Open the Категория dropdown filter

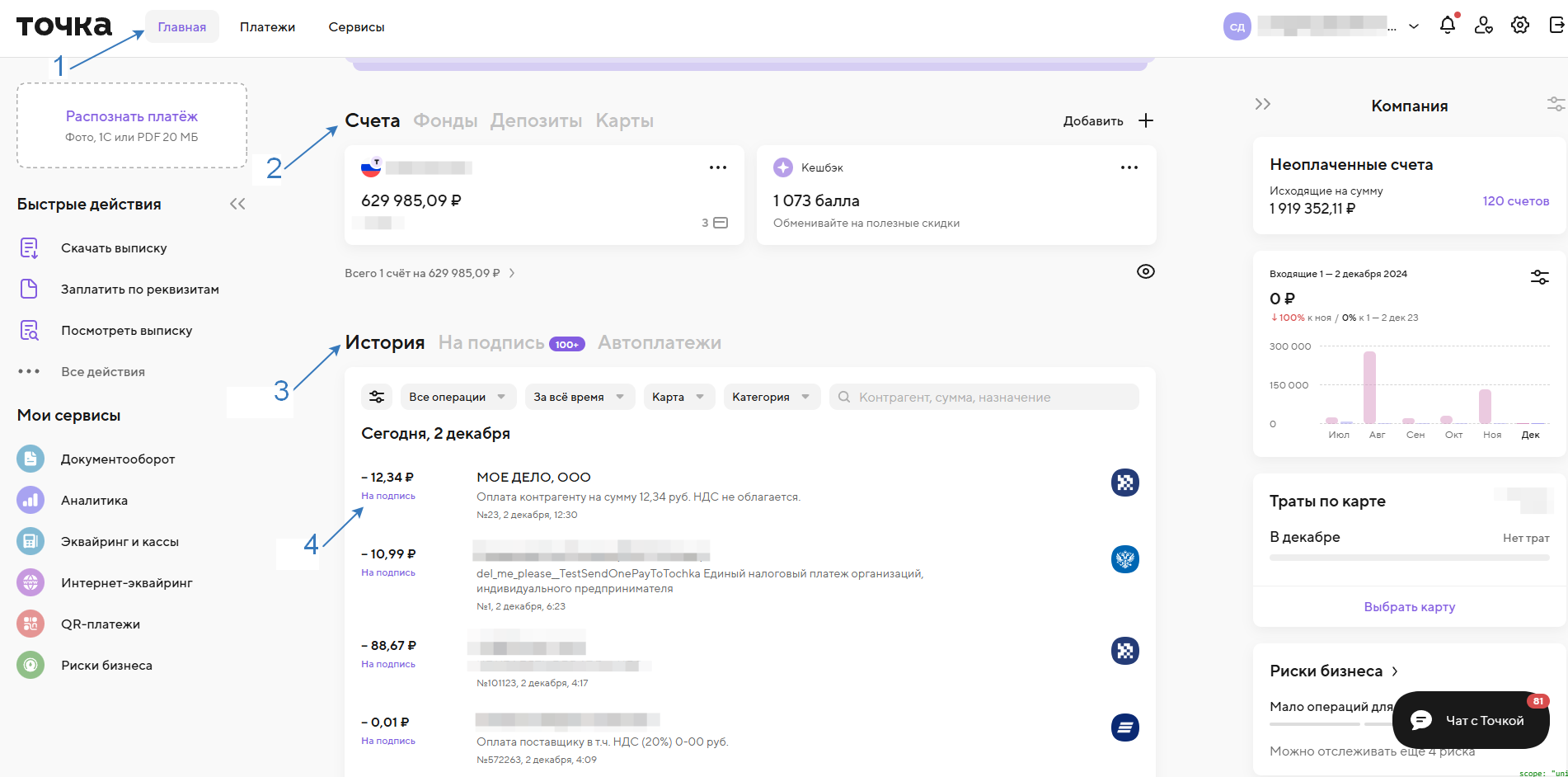coord(771,397)
